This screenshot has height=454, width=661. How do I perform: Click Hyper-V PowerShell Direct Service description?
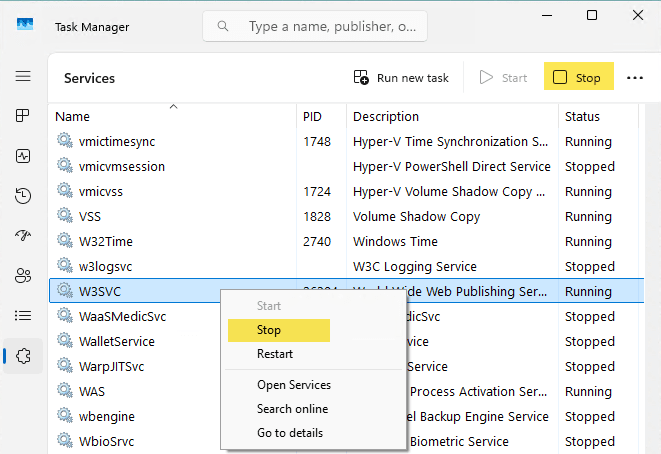tap(451, 167)
